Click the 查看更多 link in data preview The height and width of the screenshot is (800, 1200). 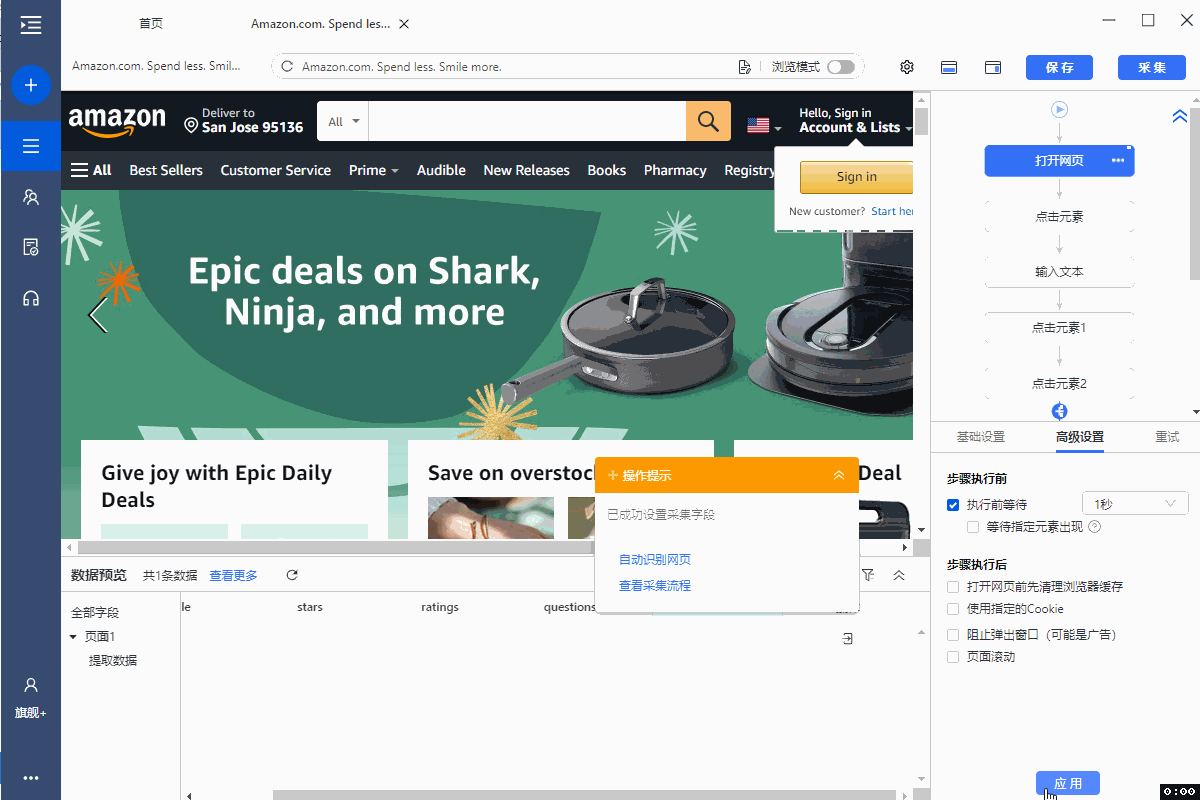point(233,575)
